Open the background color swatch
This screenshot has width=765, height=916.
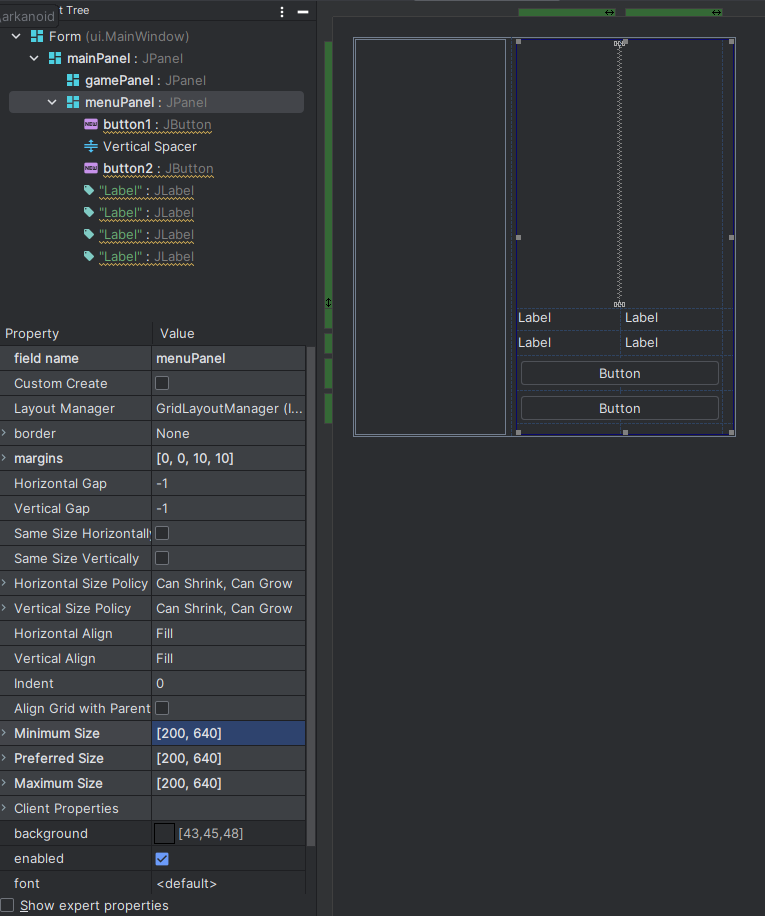pos(164,833)
